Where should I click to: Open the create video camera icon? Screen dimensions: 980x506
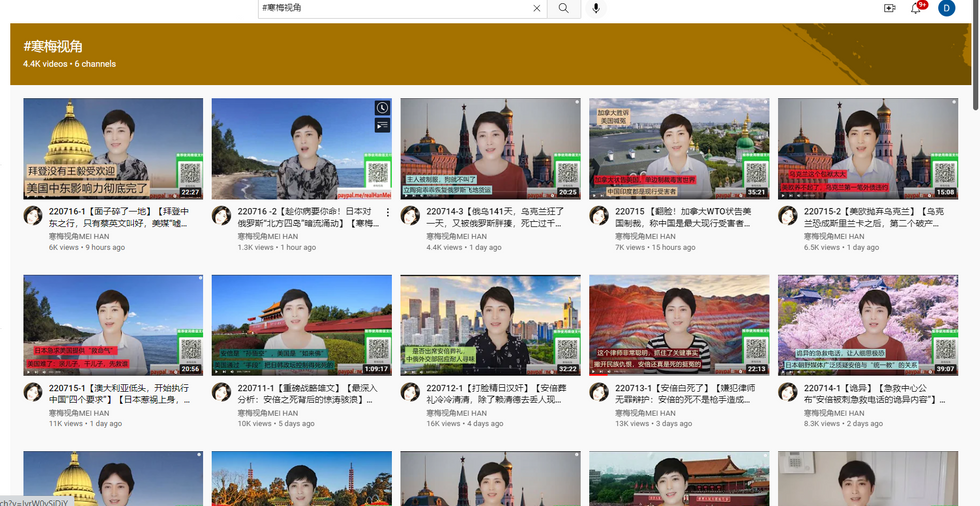889,8
